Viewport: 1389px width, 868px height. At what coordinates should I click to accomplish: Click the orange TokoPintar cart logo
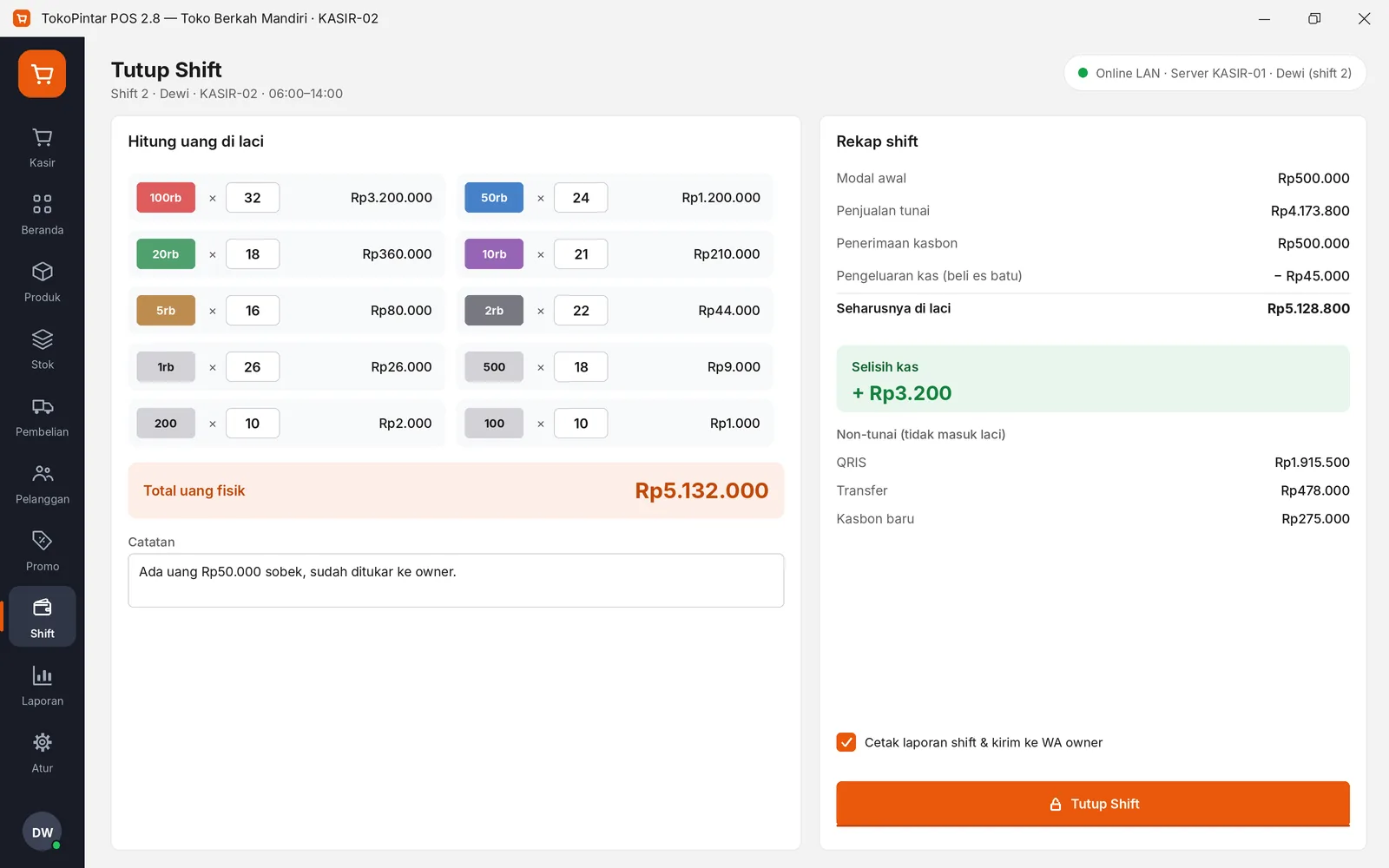click(42, 74)
